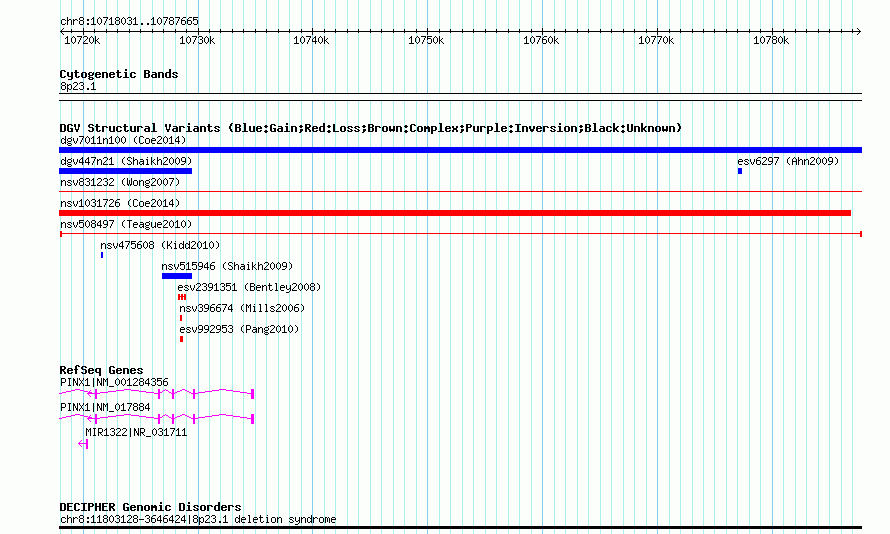Click the nsv475608 (Kidd2010) small blue marker
This screenshot has height=534, width=890.
(102, 255)
